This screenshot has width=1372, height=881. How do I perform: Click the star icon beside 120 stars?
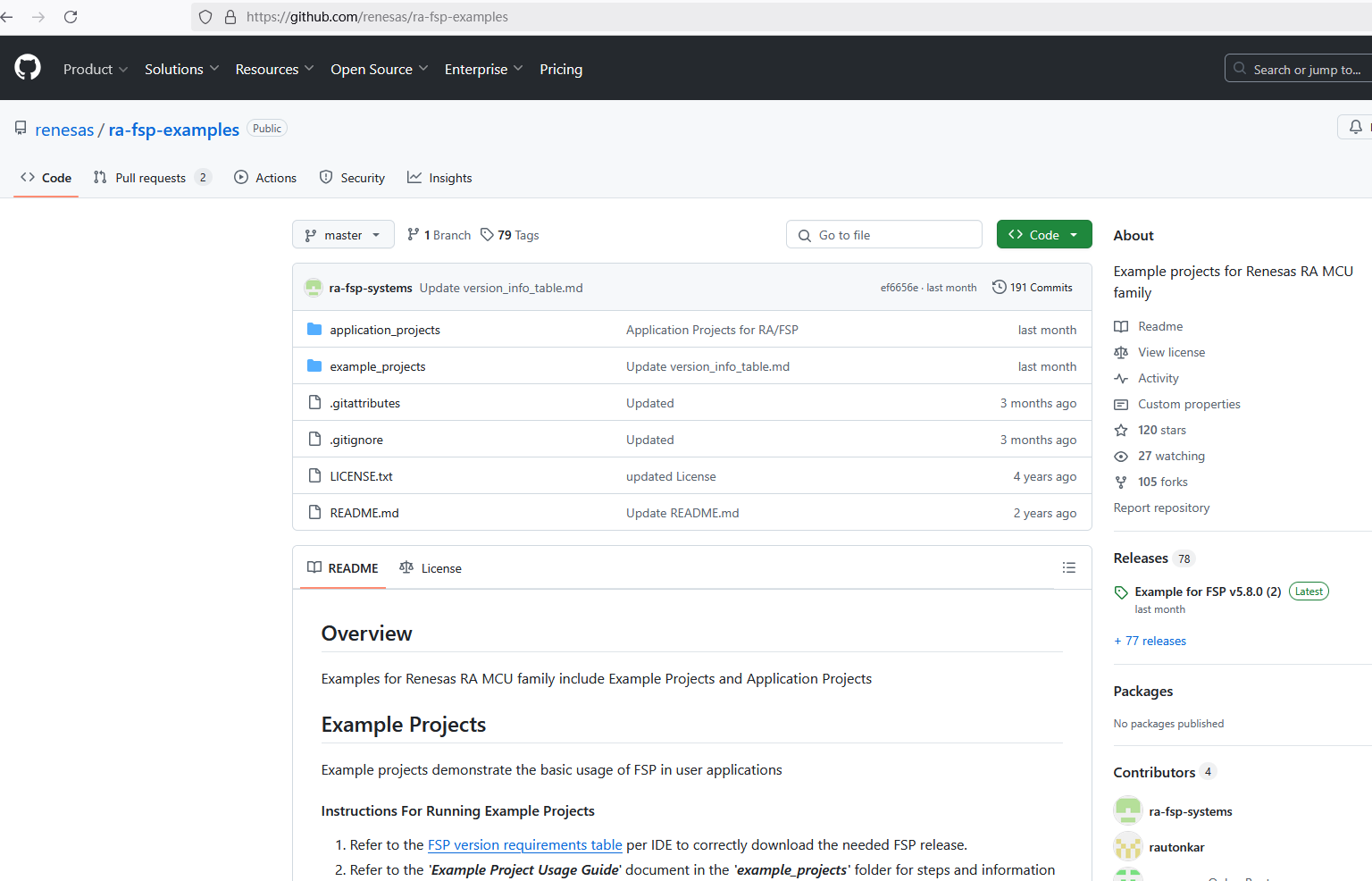[1121, 431]
